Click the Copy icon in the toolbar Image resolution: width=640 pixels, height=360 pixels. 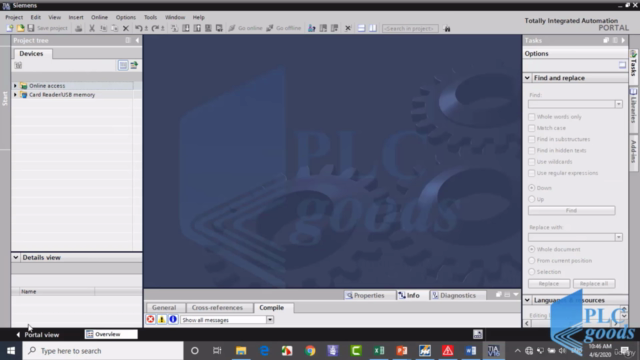click(103, 28)
